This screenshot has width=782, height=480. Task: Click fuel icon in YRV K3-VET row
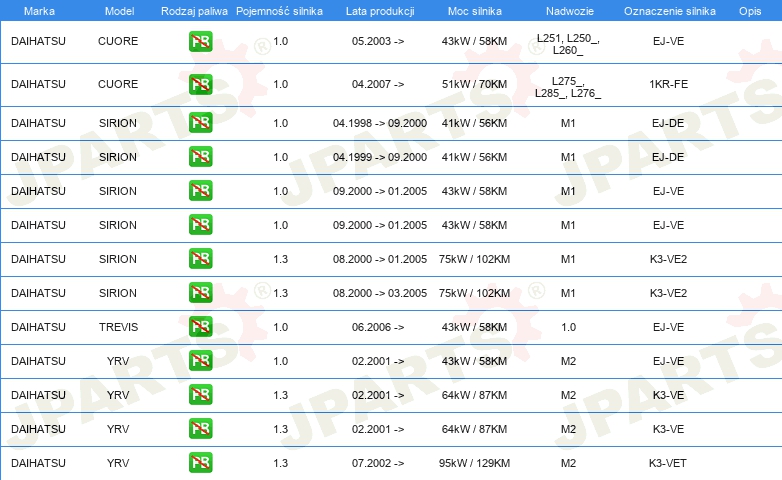200,463
